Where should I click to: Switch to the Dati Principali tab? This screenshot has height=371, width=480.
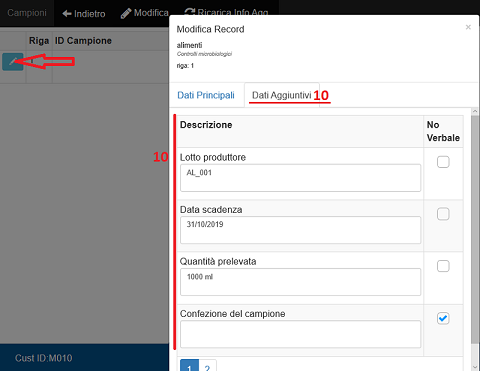point(206,95)
